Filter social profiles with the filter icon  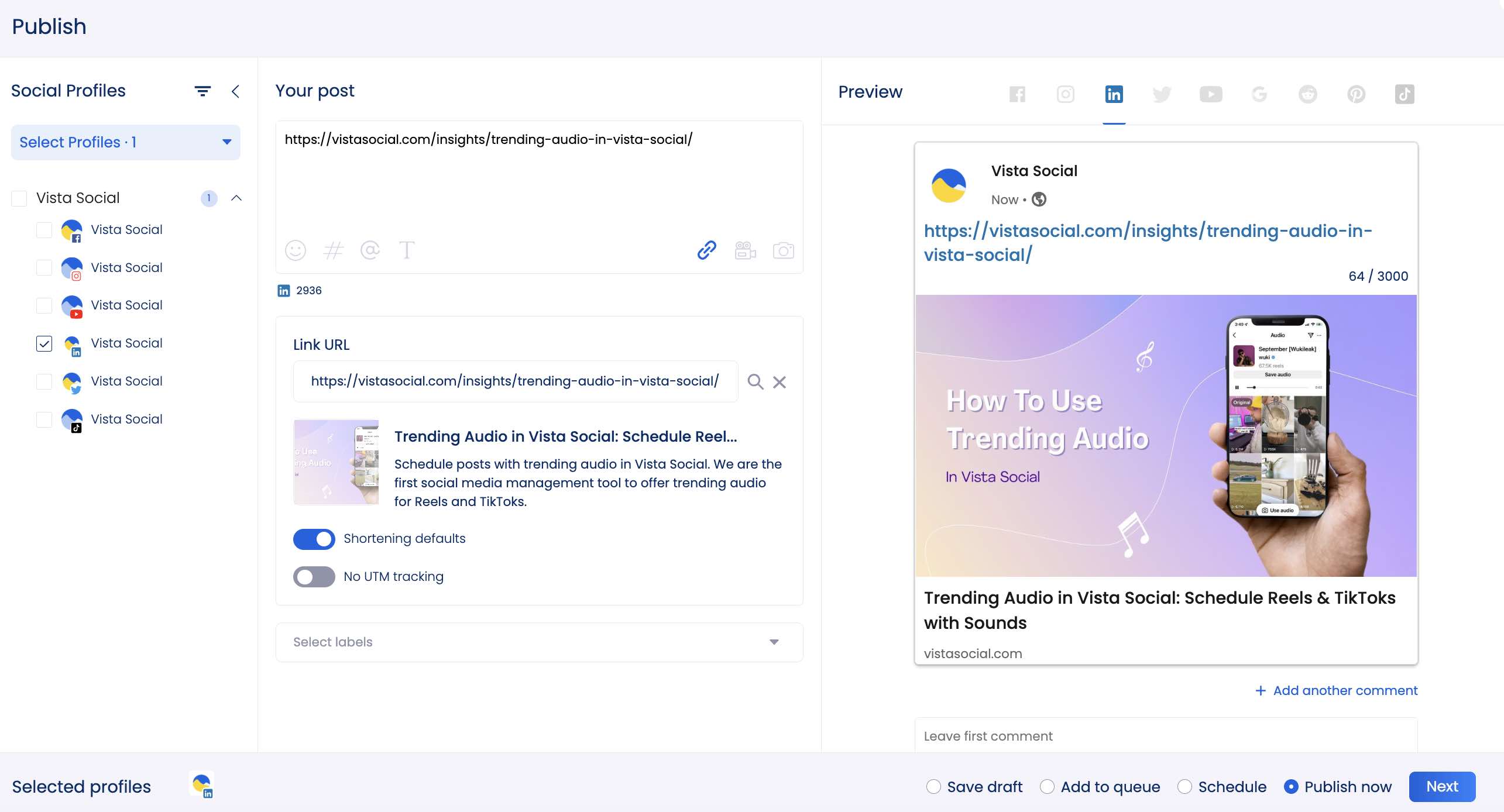[x=202, y=91]
